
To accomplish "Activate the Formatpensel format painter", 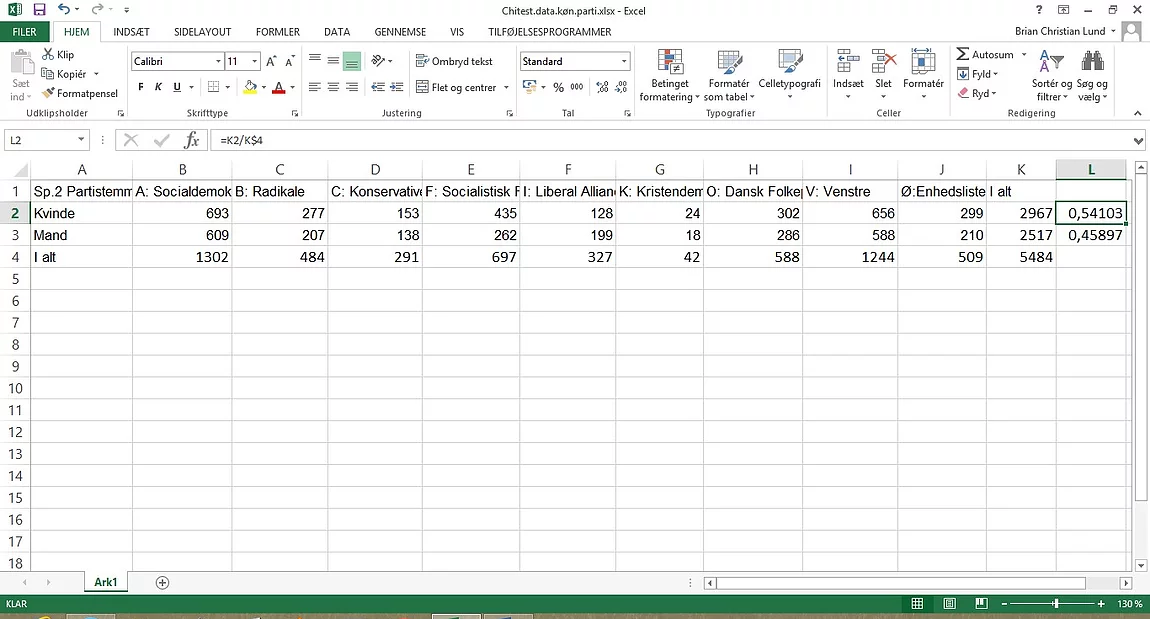I will coord(80,93).
